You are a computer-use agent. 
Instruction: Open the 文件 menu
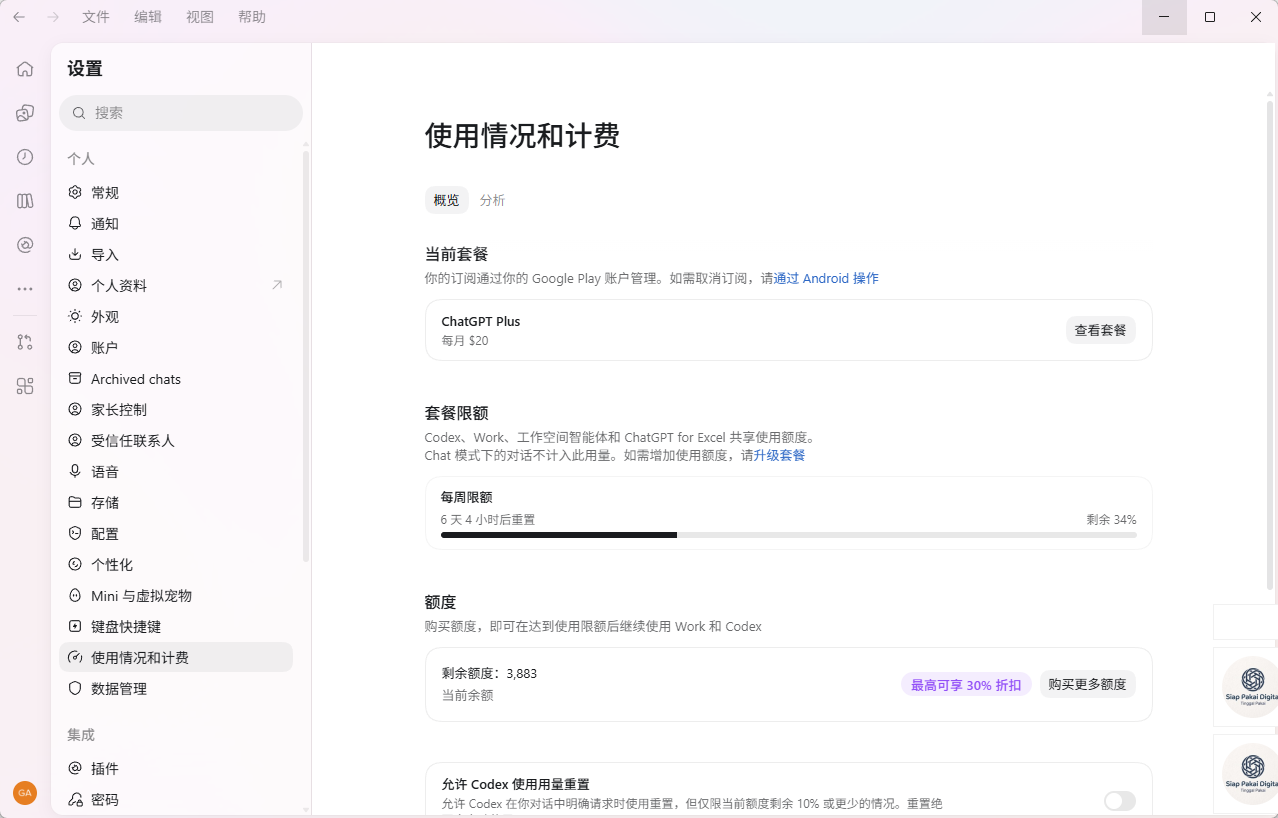(96, 17)
